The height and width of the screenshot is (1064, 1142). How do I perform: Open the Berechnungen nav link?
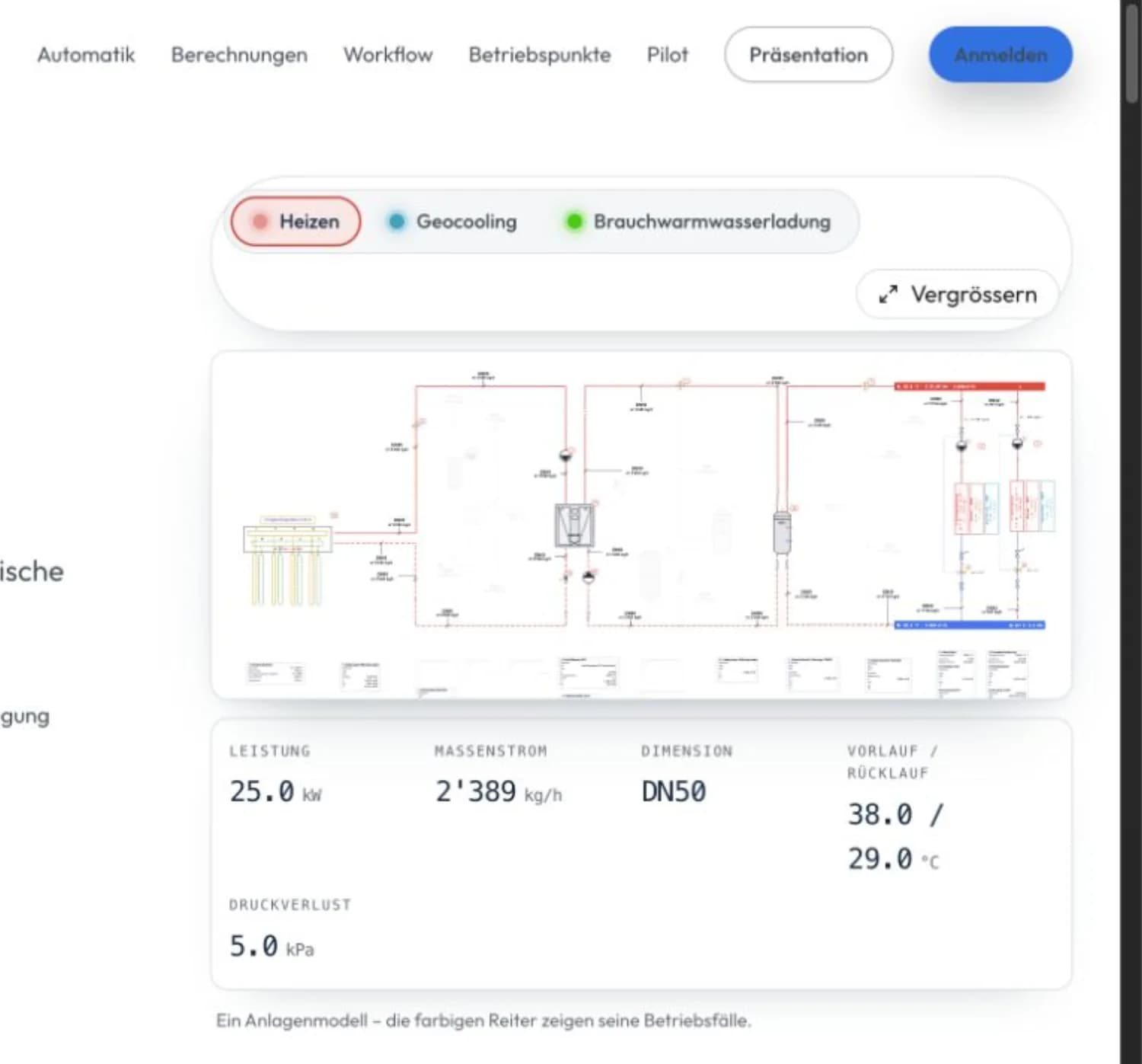pyautogui.click(x=239, y=55)
